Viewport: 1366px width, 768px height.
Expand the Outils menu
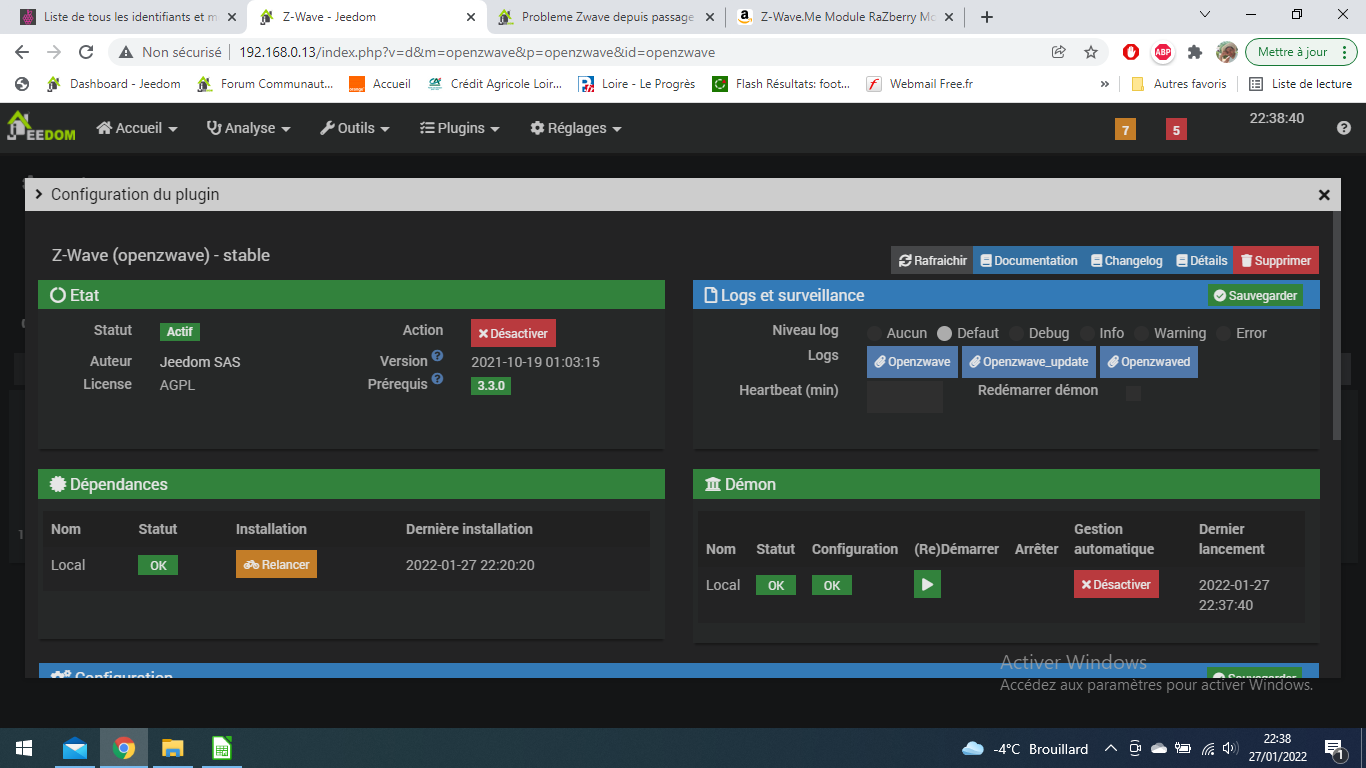(355, 128)
